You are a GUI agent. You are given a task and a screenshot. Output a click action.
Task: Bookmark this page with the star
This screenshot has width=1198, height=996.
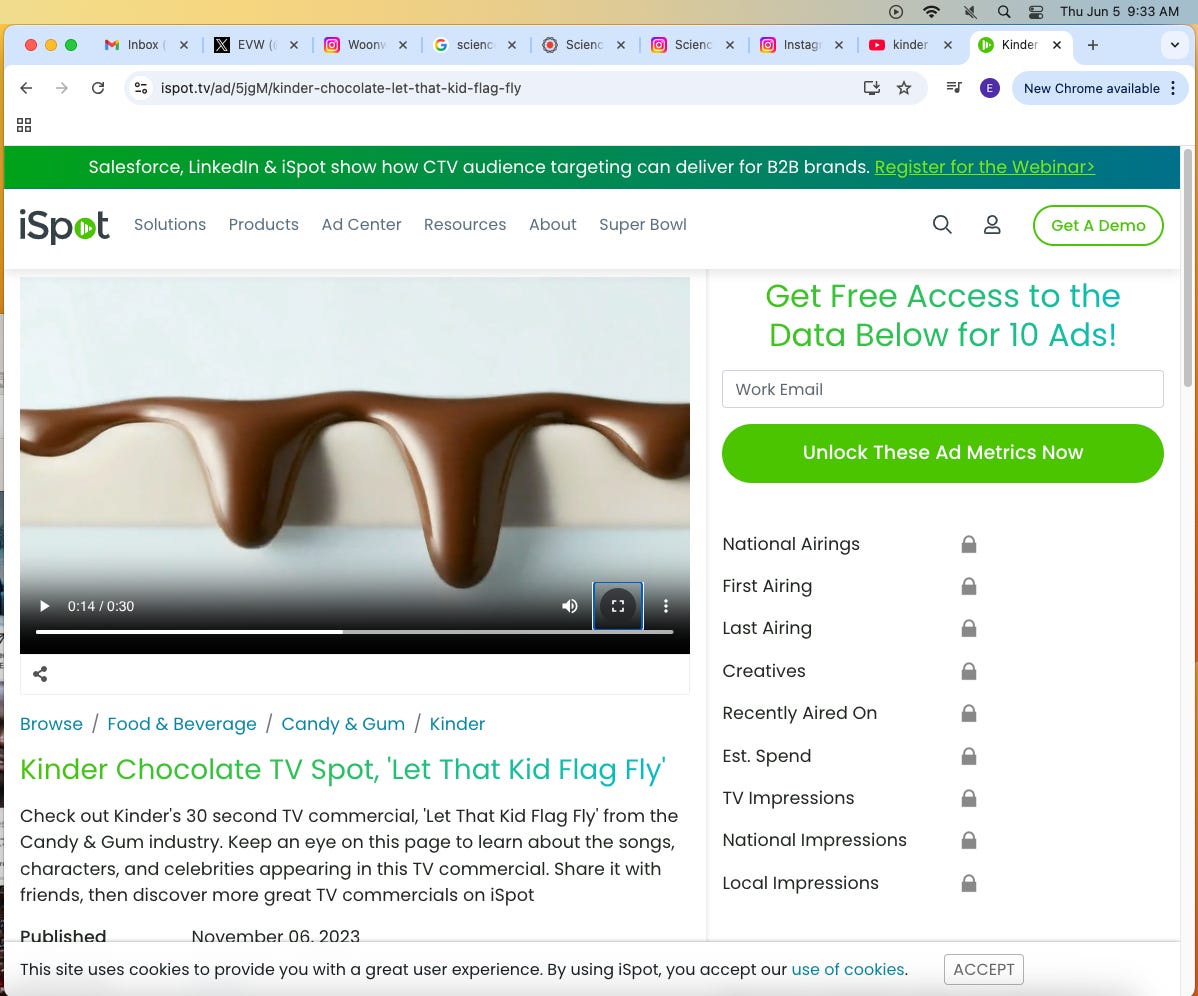pyautogui.click(x=904, y=88)
